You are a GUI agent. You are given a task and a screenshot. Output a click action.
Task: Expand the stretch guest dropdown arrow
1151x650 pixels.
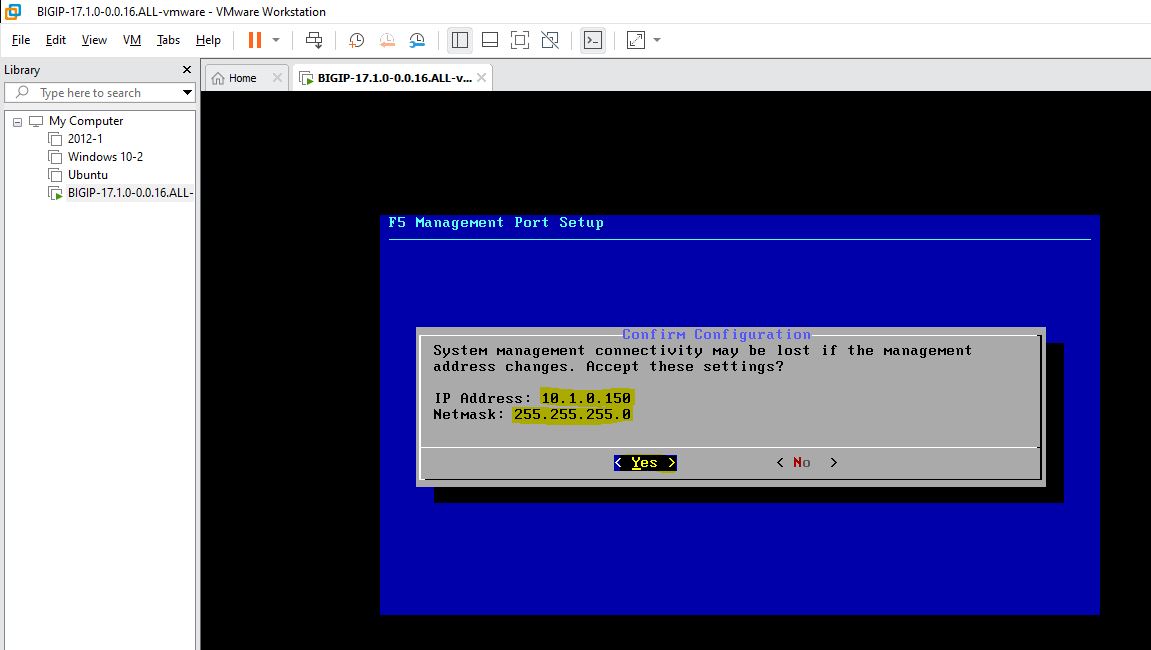coord(657,40)
